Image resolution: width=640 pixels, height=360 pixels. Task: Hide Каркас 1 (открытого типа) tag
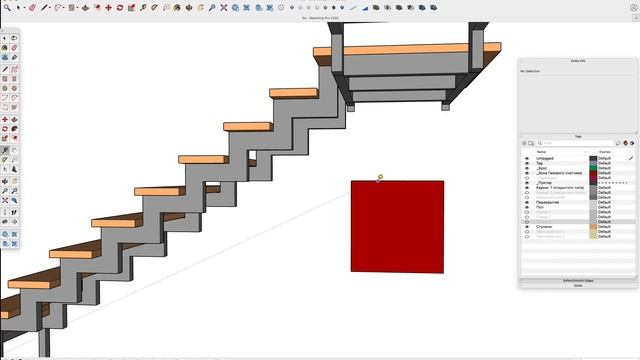tap(527, 188)
